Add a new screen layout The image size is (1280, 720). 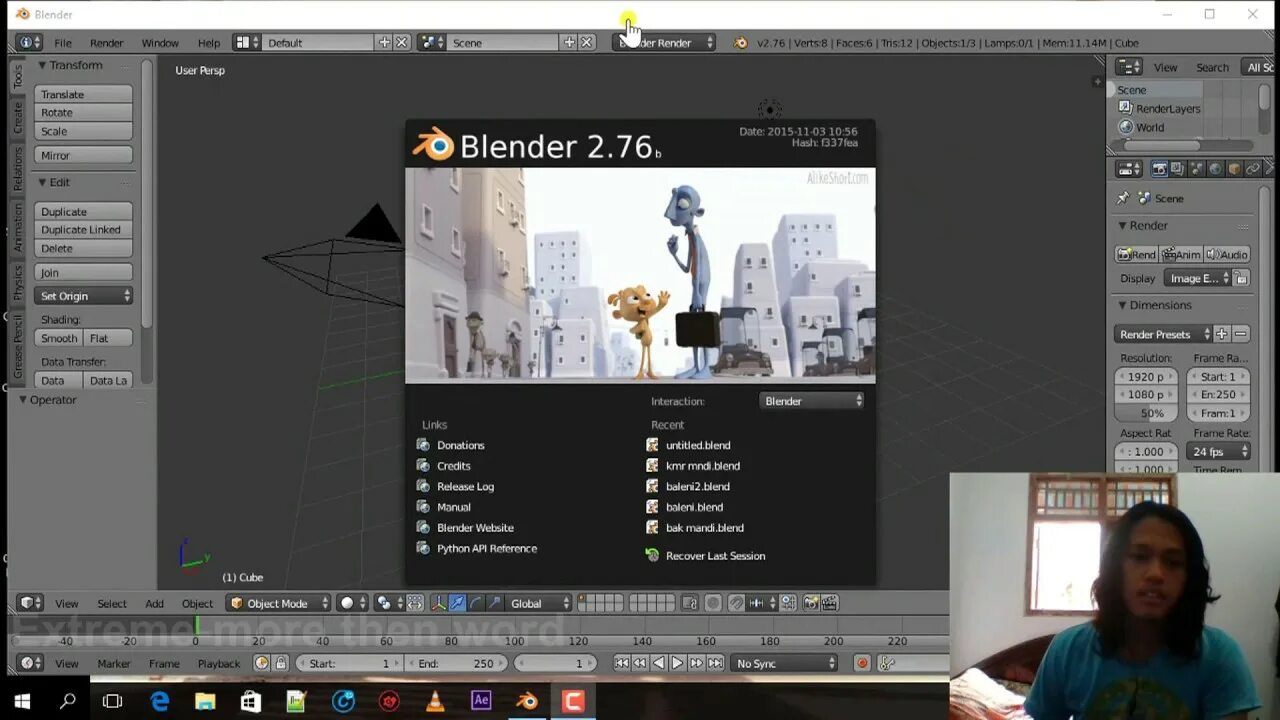pyautogui.click(x=384, y=43)
